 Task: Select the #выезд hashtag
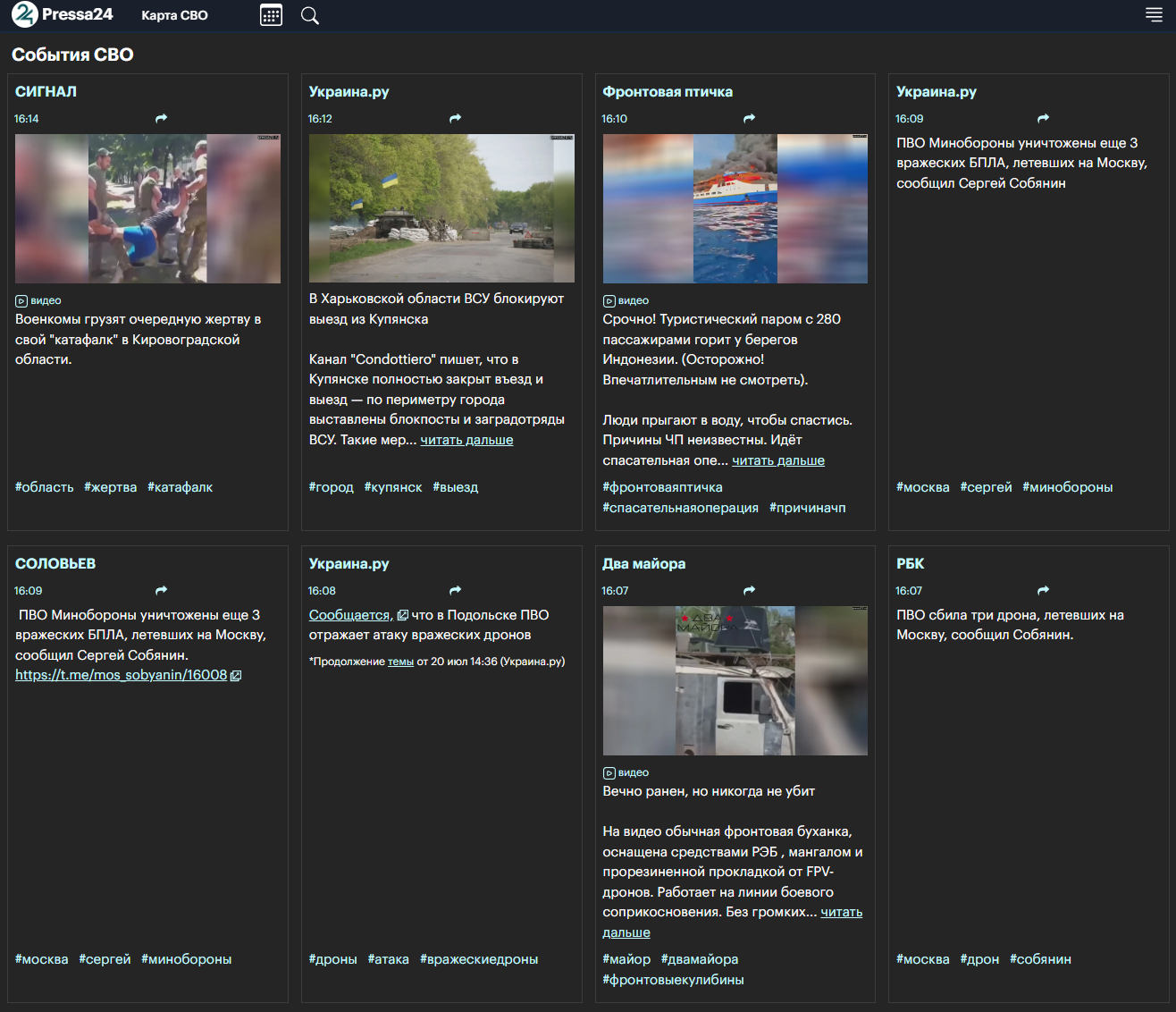[456, 487]
